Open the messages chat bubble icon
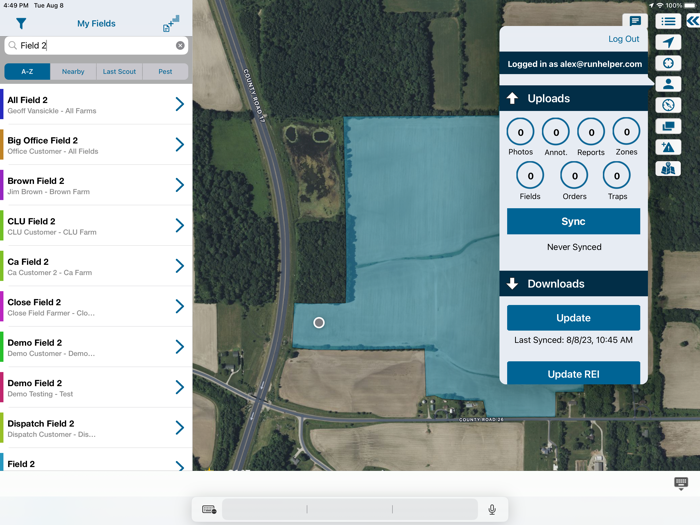Image resolution: width=700 pixels, height=525 pixels. pyautogui.click(x=635, y=21)
